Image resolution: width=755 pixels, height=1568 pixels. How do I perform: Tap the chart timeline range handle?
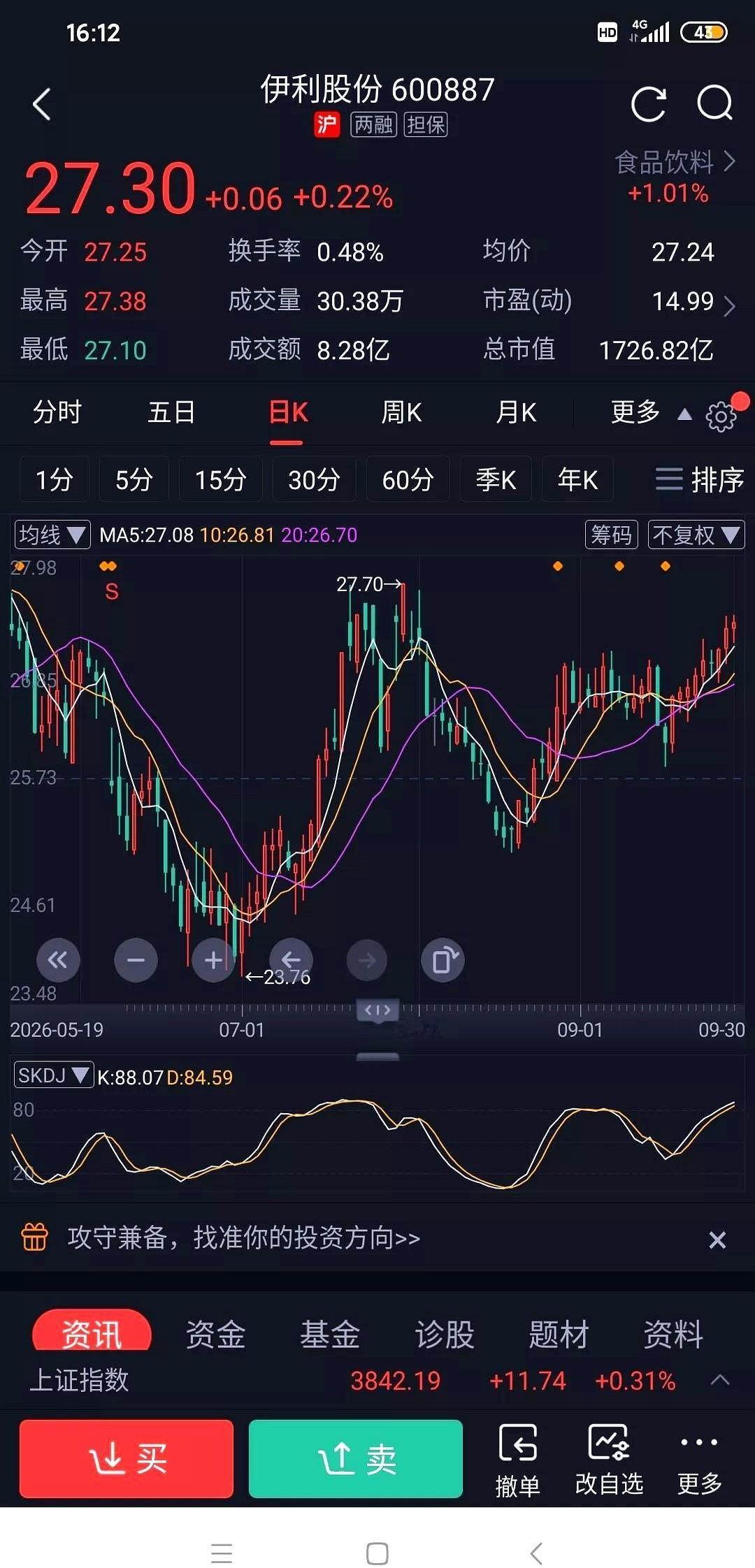click(377, 1010)
